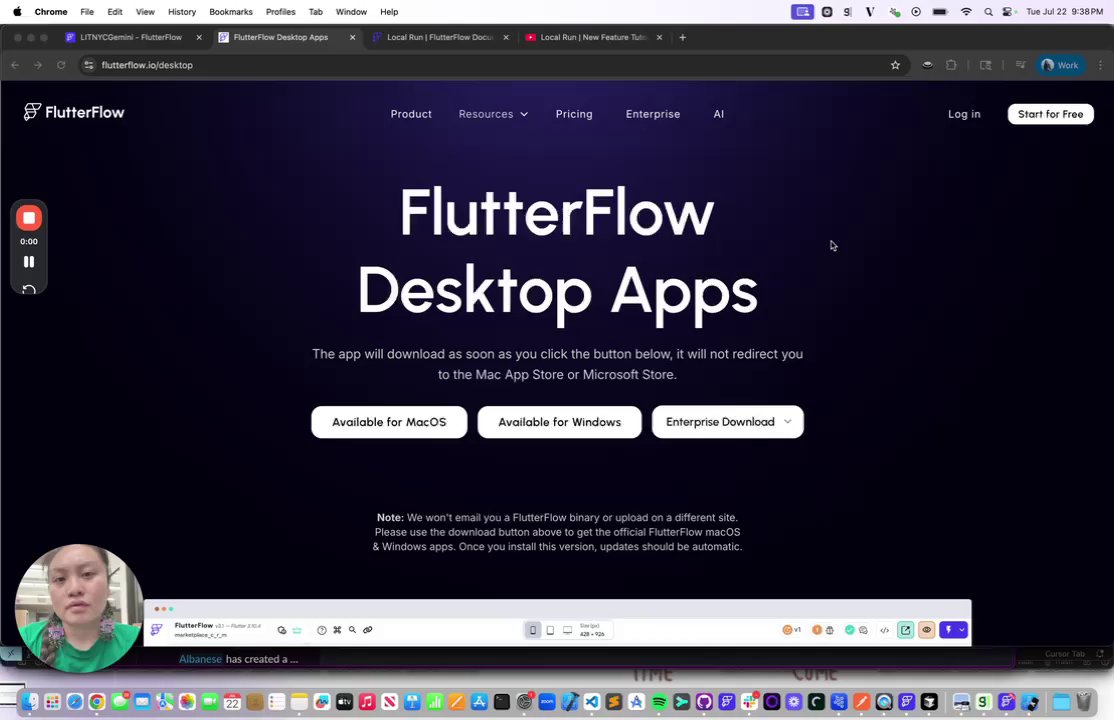Open Visual Studio Code from the Dock

(x=592, y=702)
